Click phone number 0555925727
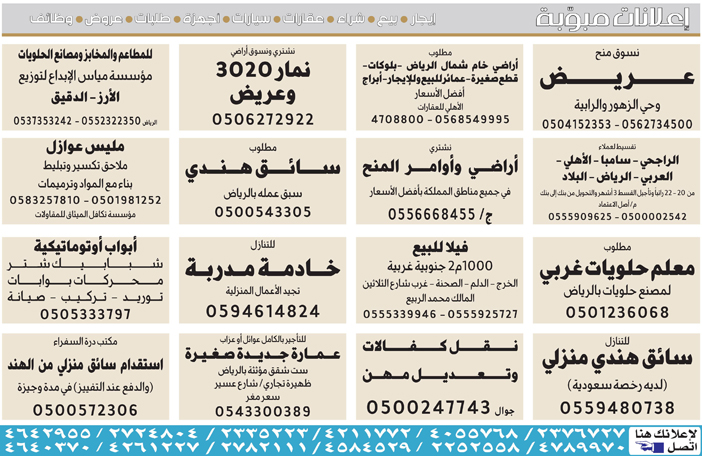This screenshot has width=702, height=456. [x=483, y=314]
